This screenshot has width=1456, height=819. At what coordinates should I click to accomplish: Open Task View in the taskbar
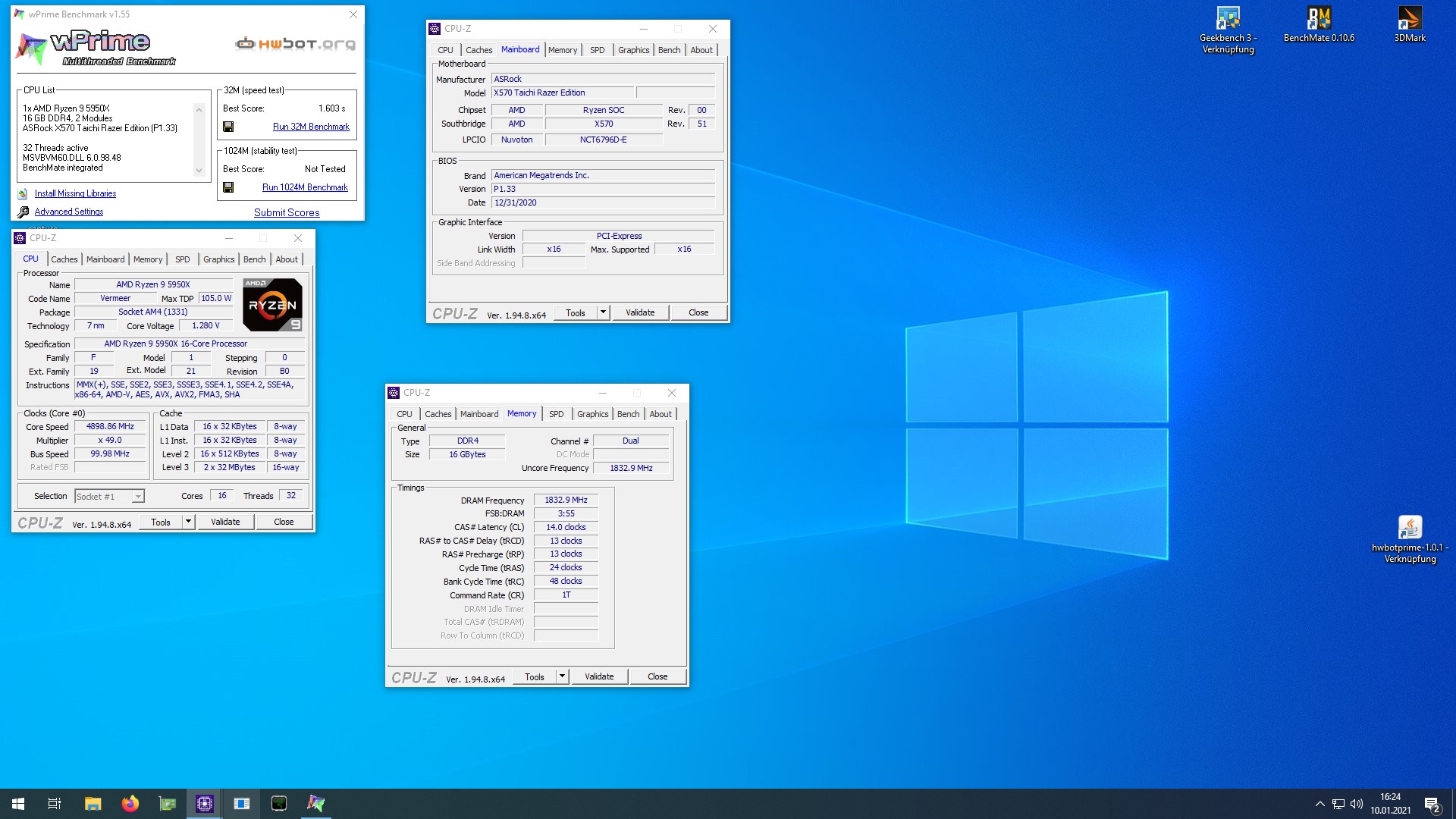pos(55,804)
